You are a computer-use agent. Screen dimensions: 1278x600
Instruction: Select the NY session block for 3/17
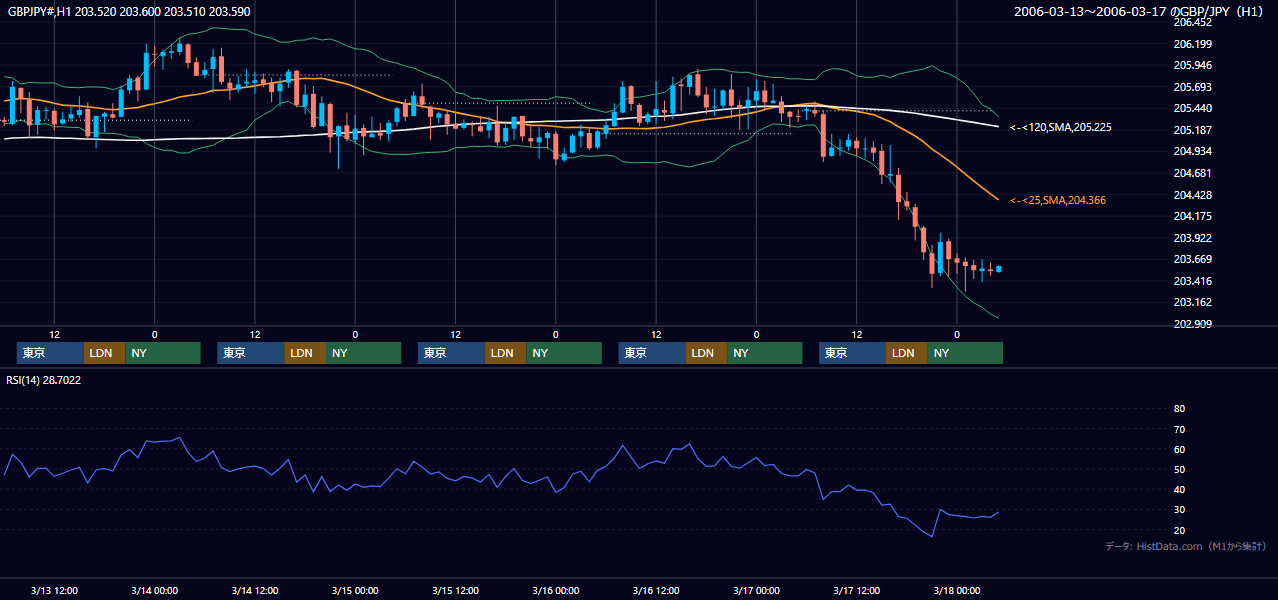(965, 353)
